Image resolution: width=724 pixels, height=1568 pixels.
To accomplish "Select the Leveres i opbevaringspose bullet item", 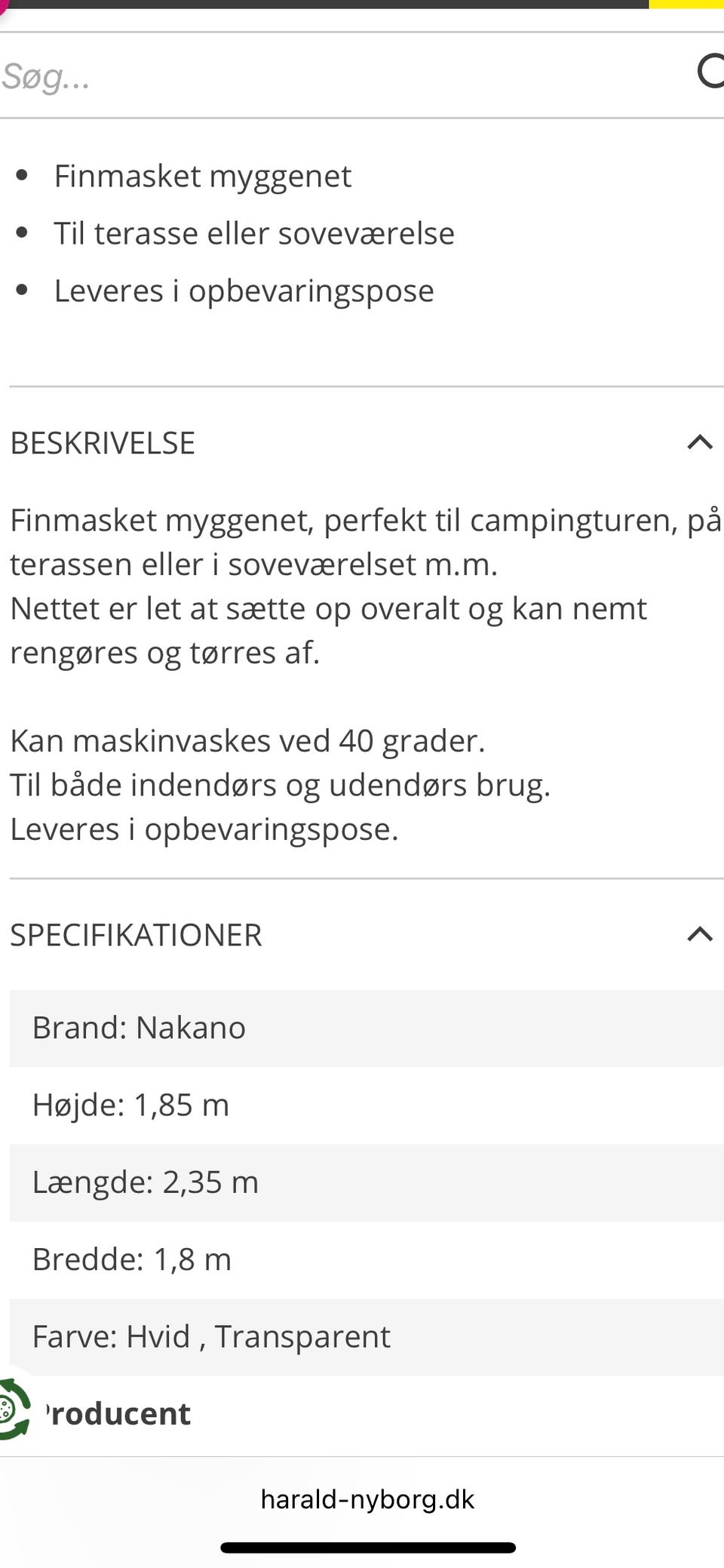I will [x=244, y=291].
